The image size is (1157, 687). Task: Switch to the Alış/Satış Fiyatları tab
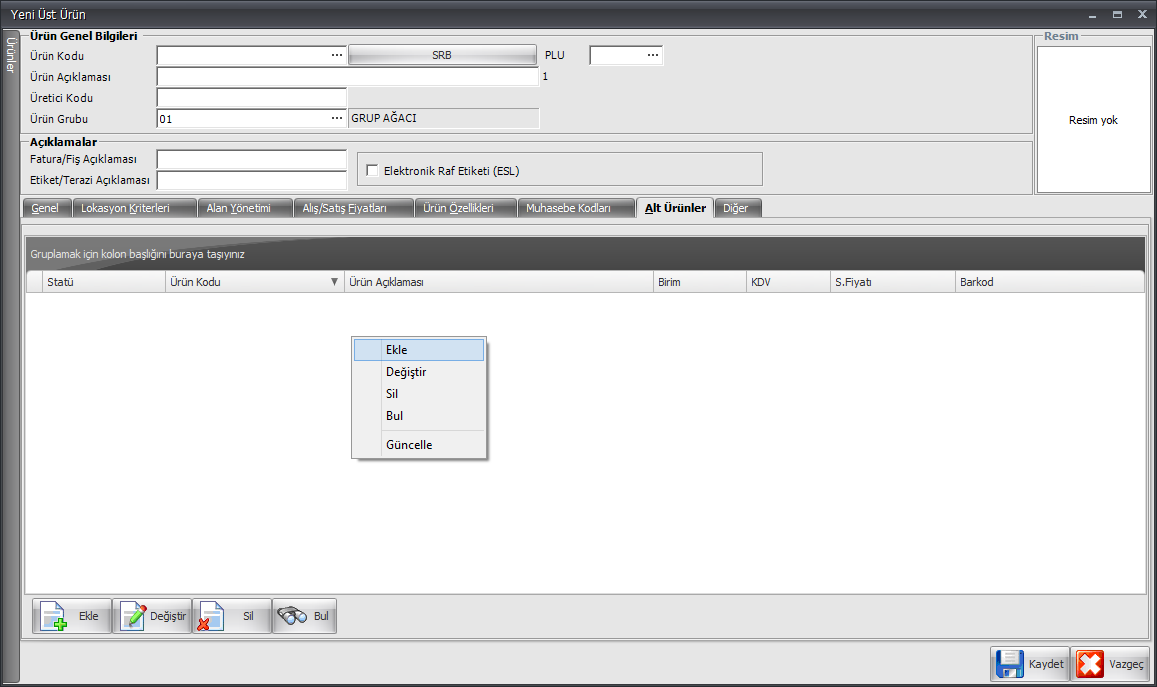click(344, 208)
